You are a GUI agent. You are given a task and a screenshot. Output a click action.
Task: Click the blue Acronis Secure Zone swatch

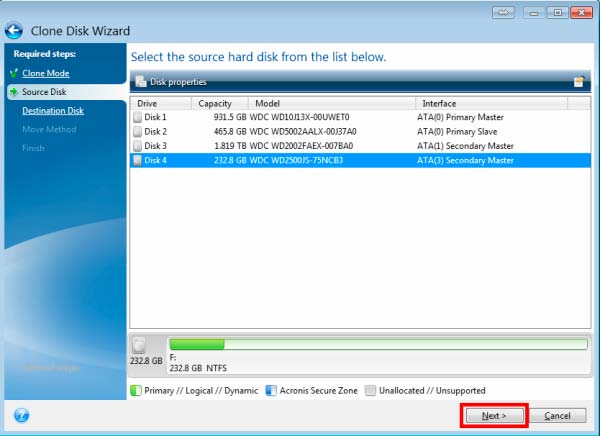coord(271,390)
